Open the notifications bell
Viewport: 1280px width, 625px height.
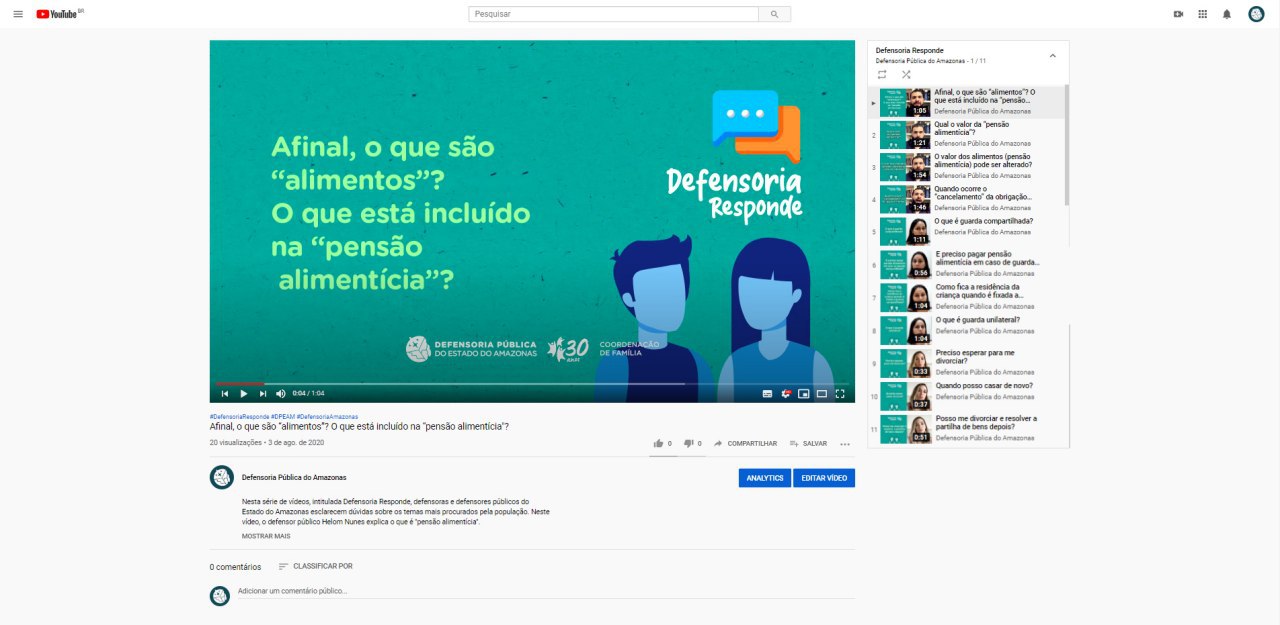coord(1227,14)
